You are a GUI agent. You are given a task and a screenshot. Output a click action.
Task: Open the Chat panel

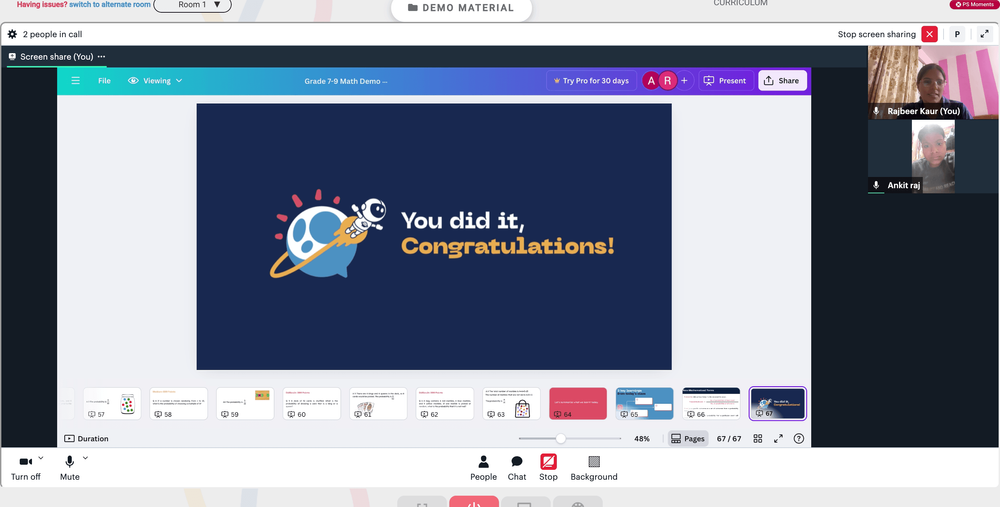point(517,467)
